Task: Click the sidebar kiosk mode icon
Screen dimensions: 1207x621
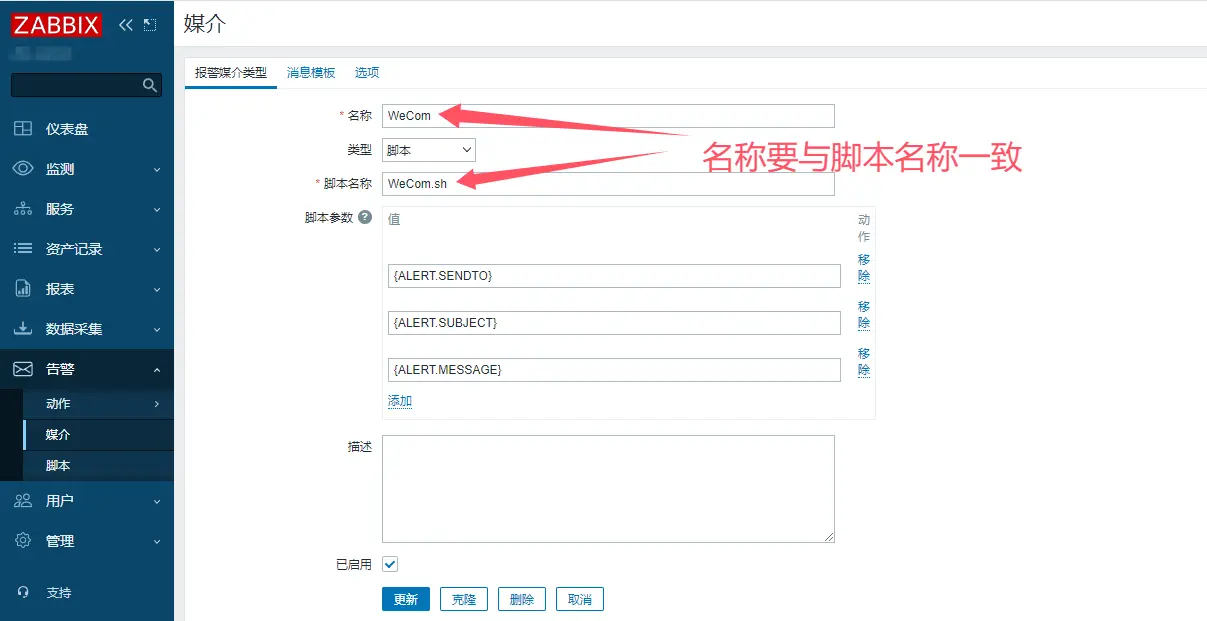Action: point(150,25)
